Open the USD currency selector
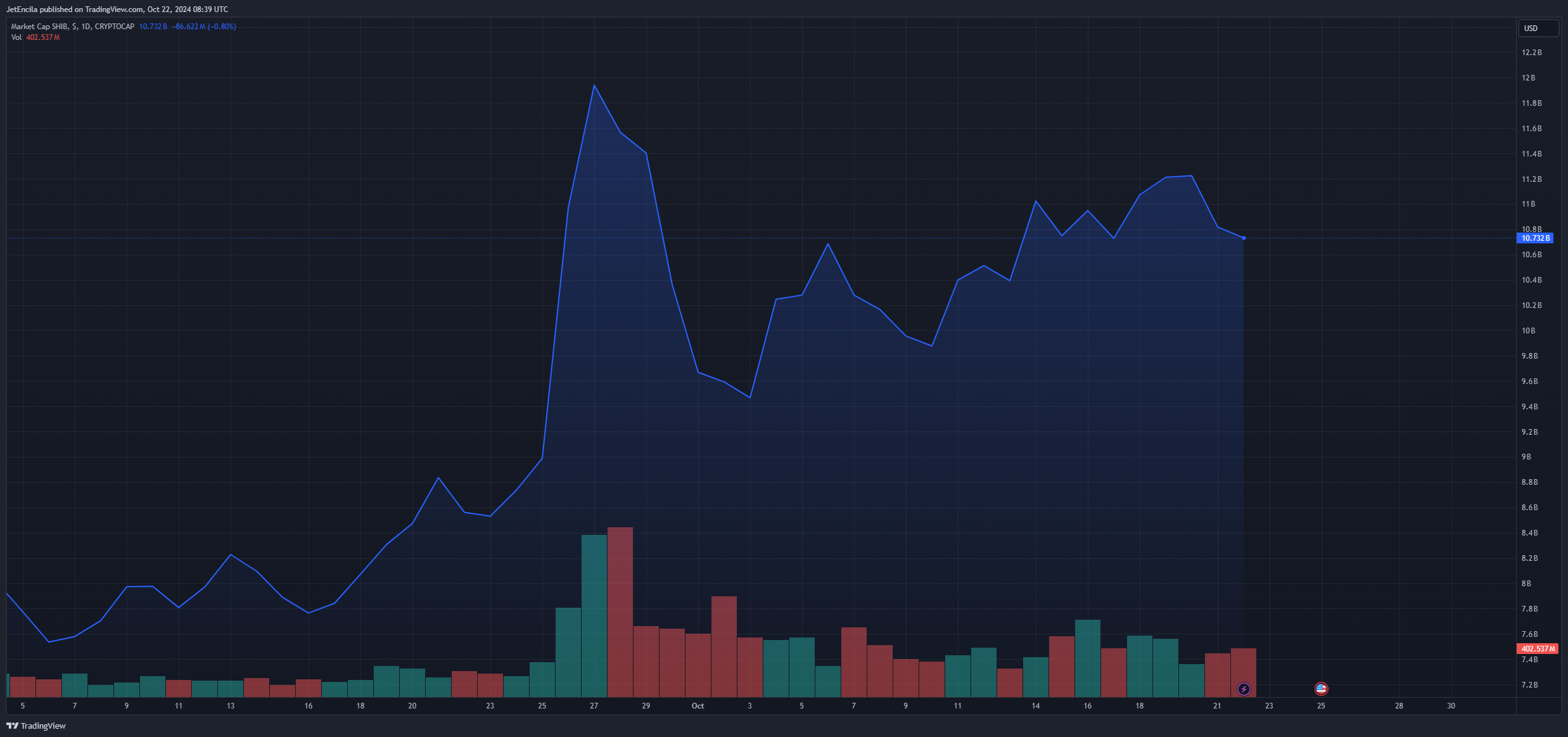The height and width of the screenshot is (737, 1568). (1538, 29)
